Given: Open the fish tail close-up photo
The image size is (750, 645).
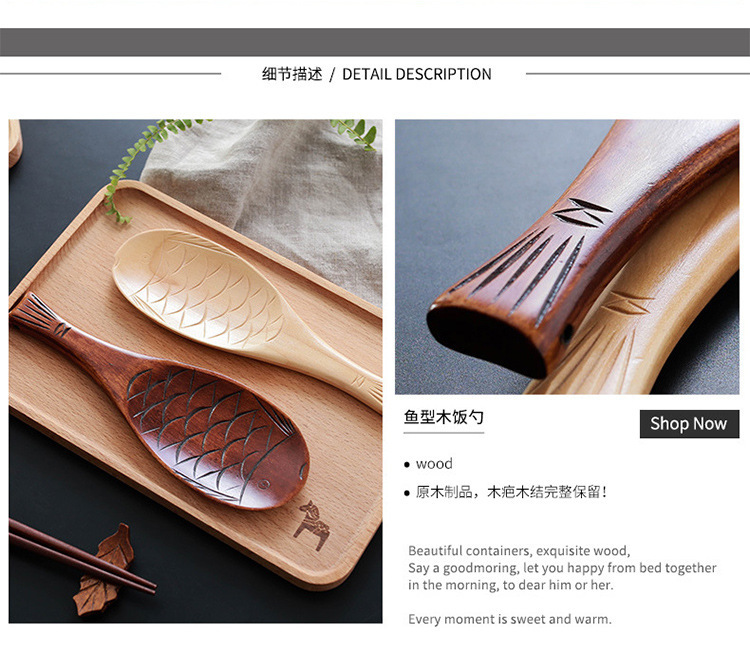Looking at the screenshot, I should tap(567, 256).
